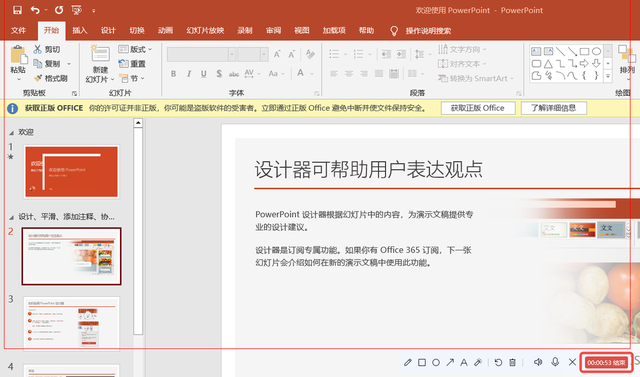The image size is (640, 377).
Task: Delete annotations with the trash icon
Action: click(x=512, y=362)
